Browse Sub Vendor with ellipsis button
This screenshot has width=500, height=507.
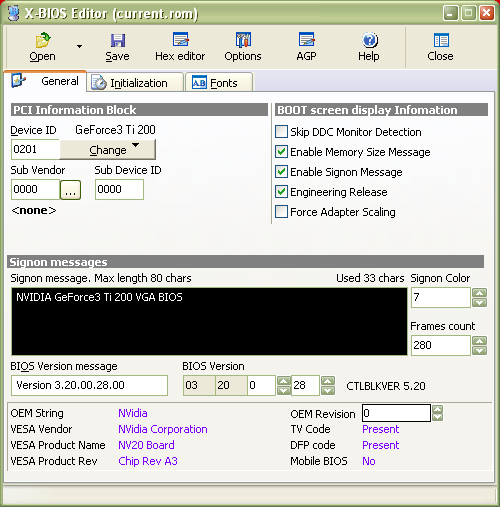point(70,190)
